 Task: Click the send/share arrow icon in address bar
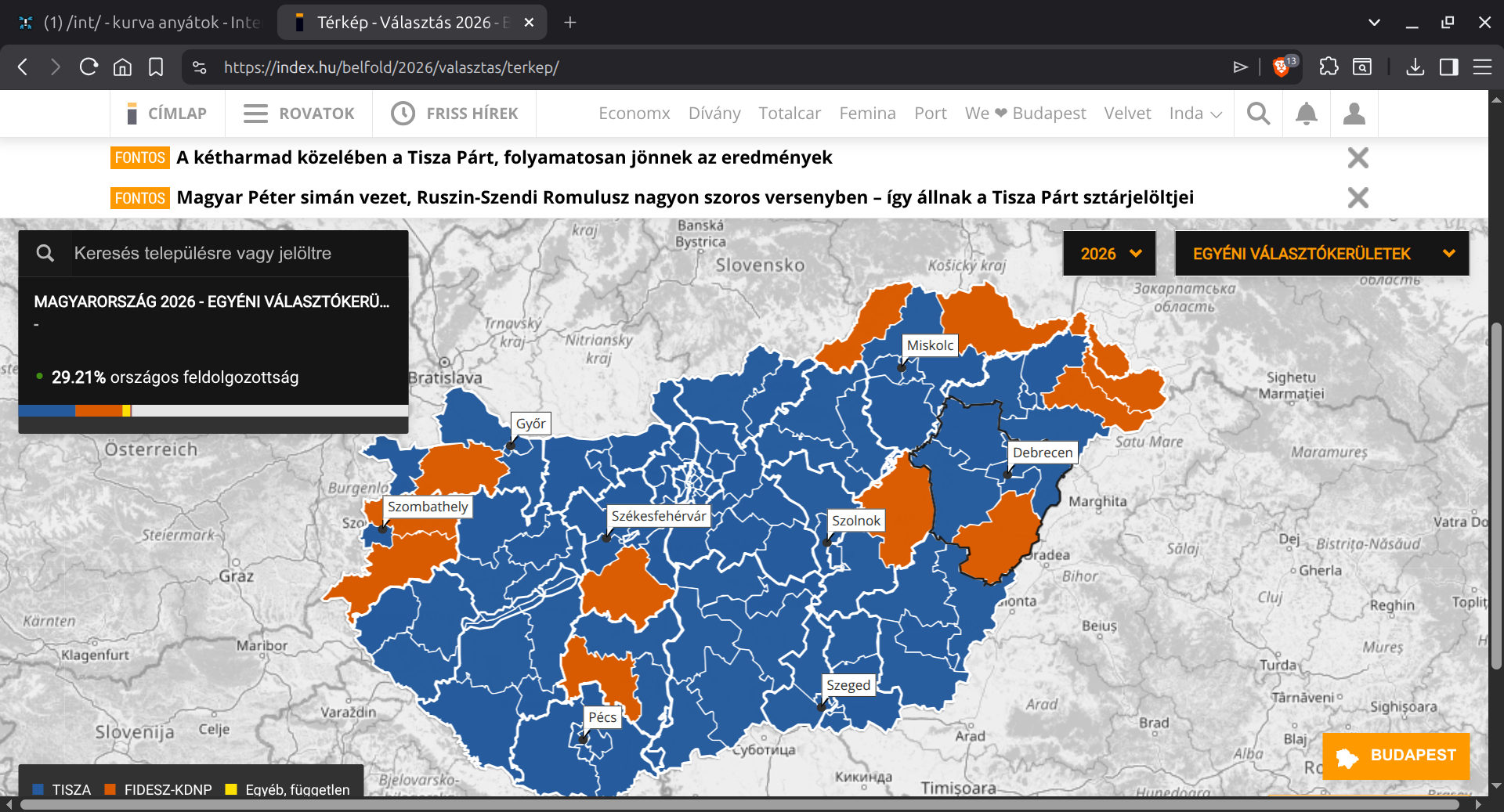click(1240, 67)
